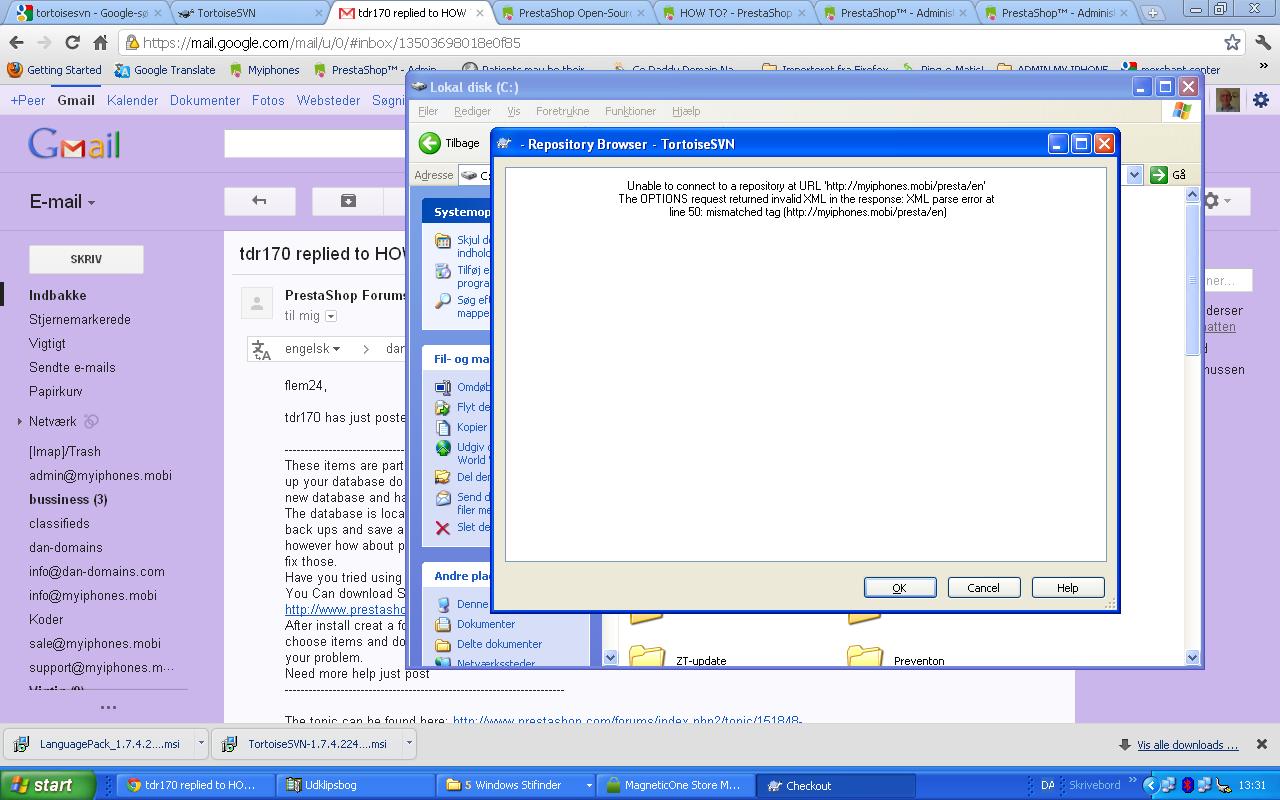Viewport: 1280px width, 800px height.
Task: Click Gå button in Explorer address bar
Action: click(x=1167, y=175)
